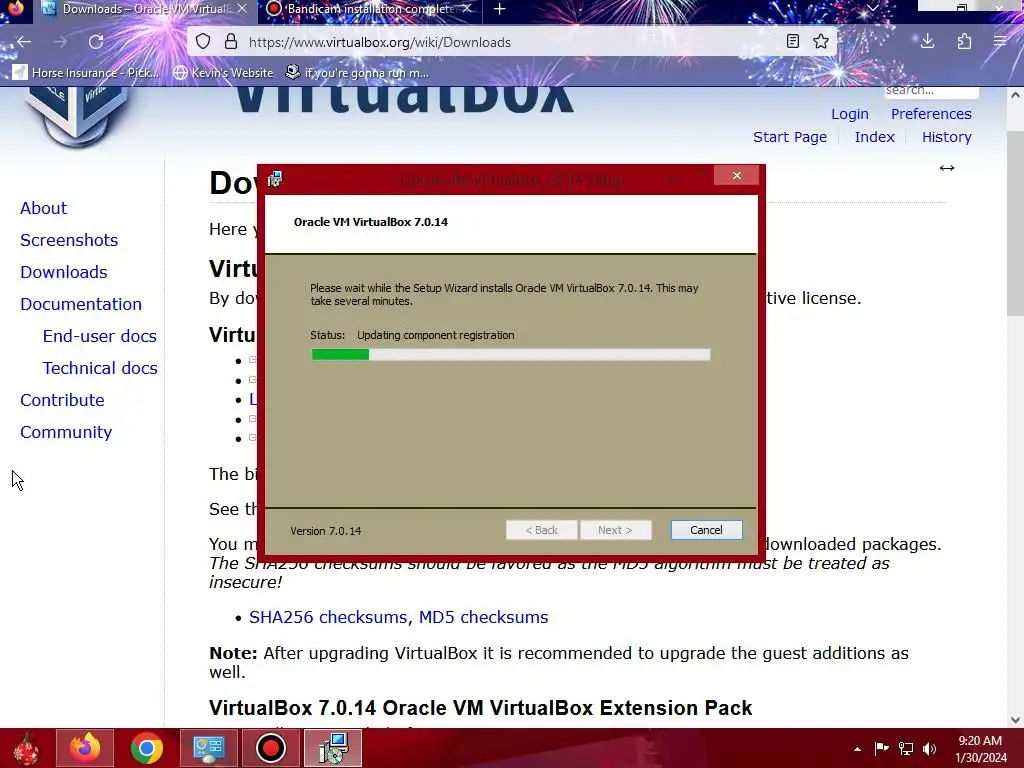Open Documentation in the sidebar
The width and height of the screenshot is (1024, 768).
[81, 304]
